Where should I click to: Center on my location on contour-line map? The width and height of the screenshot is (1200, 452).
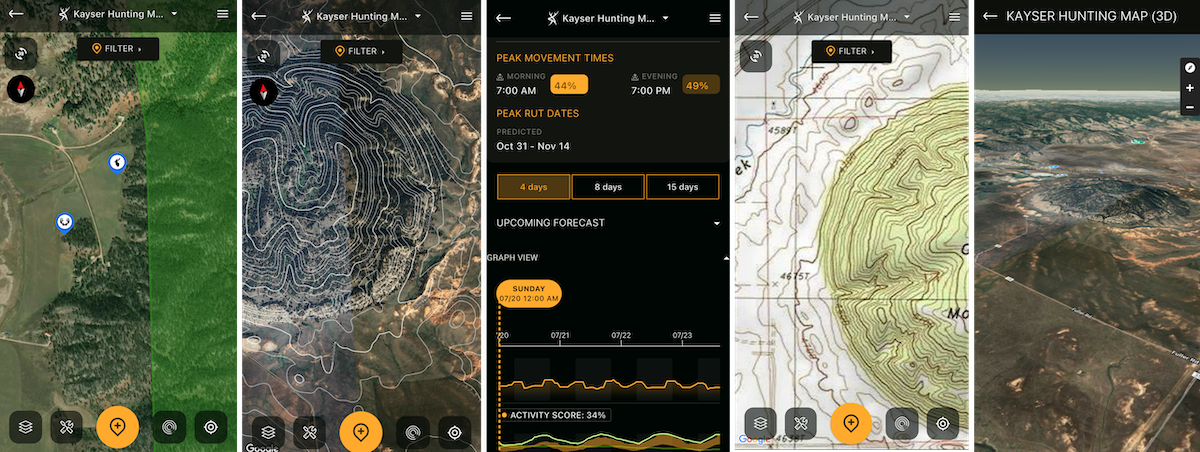455,433
